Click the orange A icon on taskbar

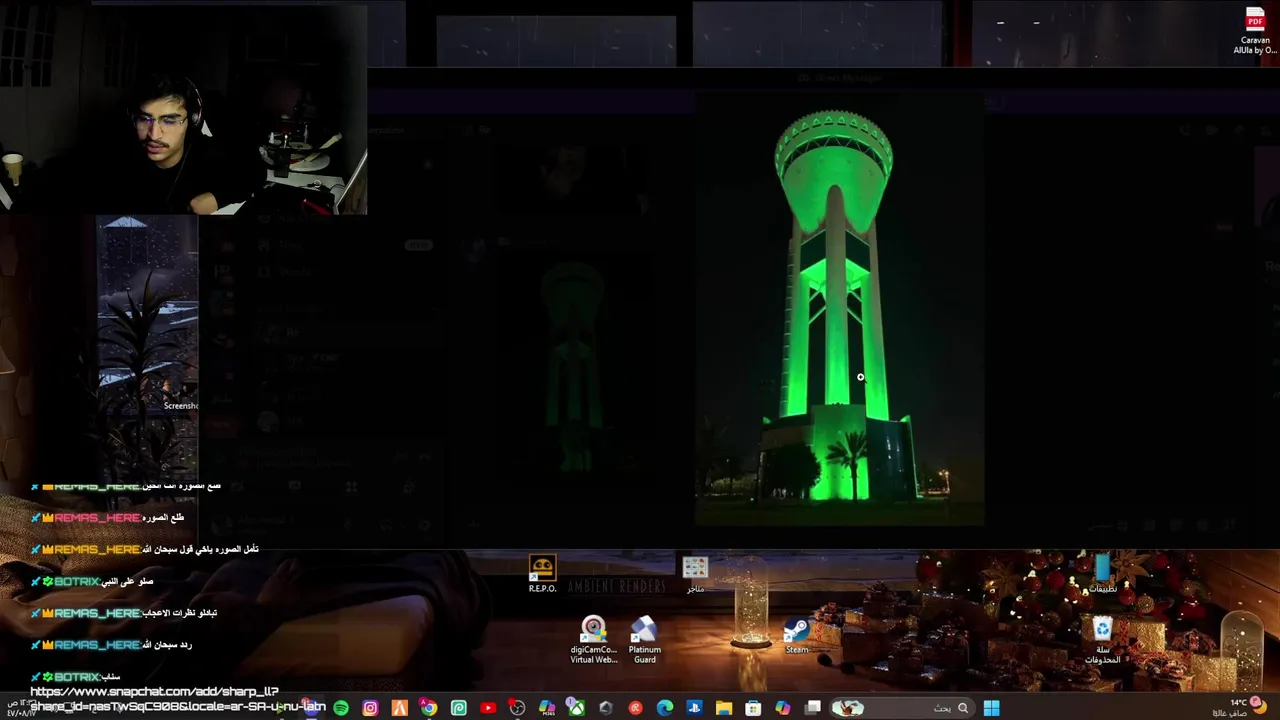[400, 708]
